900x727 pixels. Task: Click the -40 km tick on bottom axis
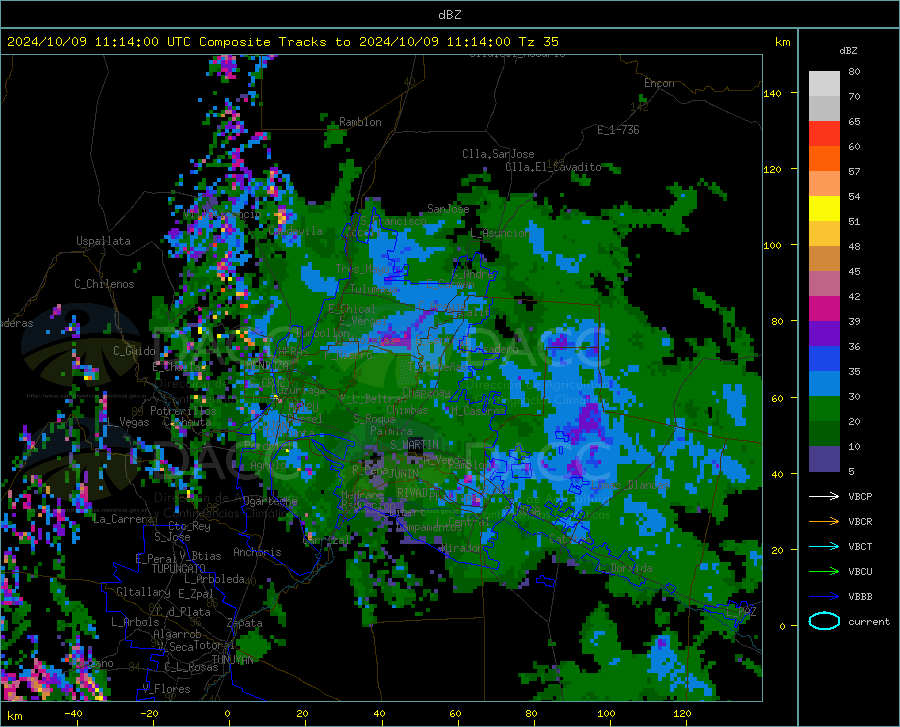pyautogui.click(x=73, y=713)
